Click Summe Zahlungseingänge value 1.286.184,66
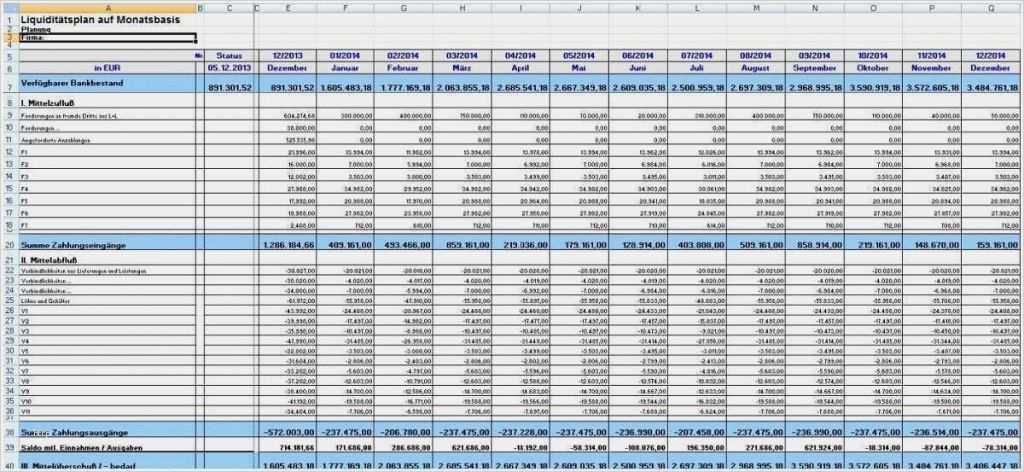 (288, 245)
